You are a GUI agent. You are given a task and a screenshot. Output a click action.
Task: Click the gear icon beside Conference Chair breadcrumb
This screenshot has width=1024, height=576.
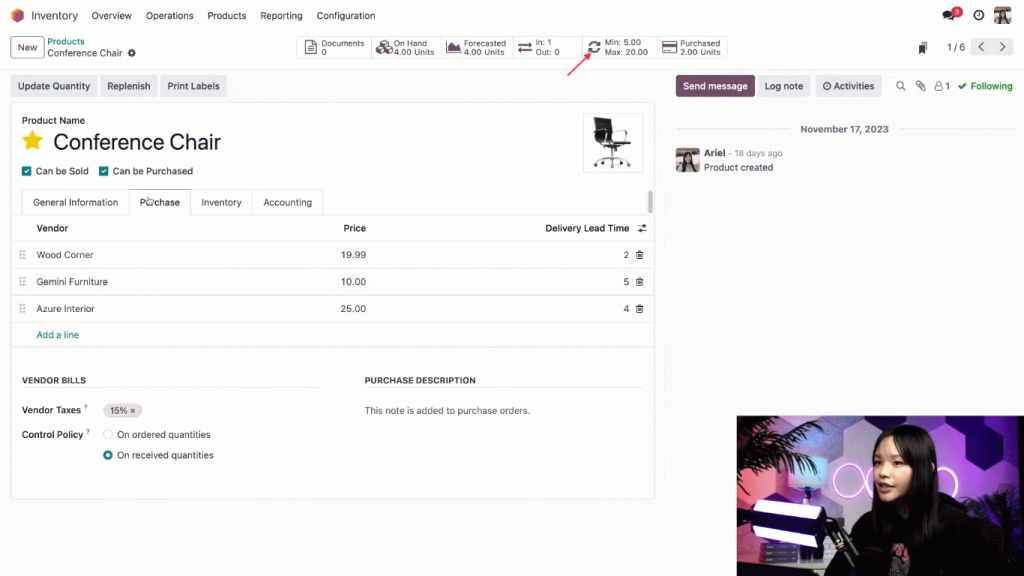point(132,53)
